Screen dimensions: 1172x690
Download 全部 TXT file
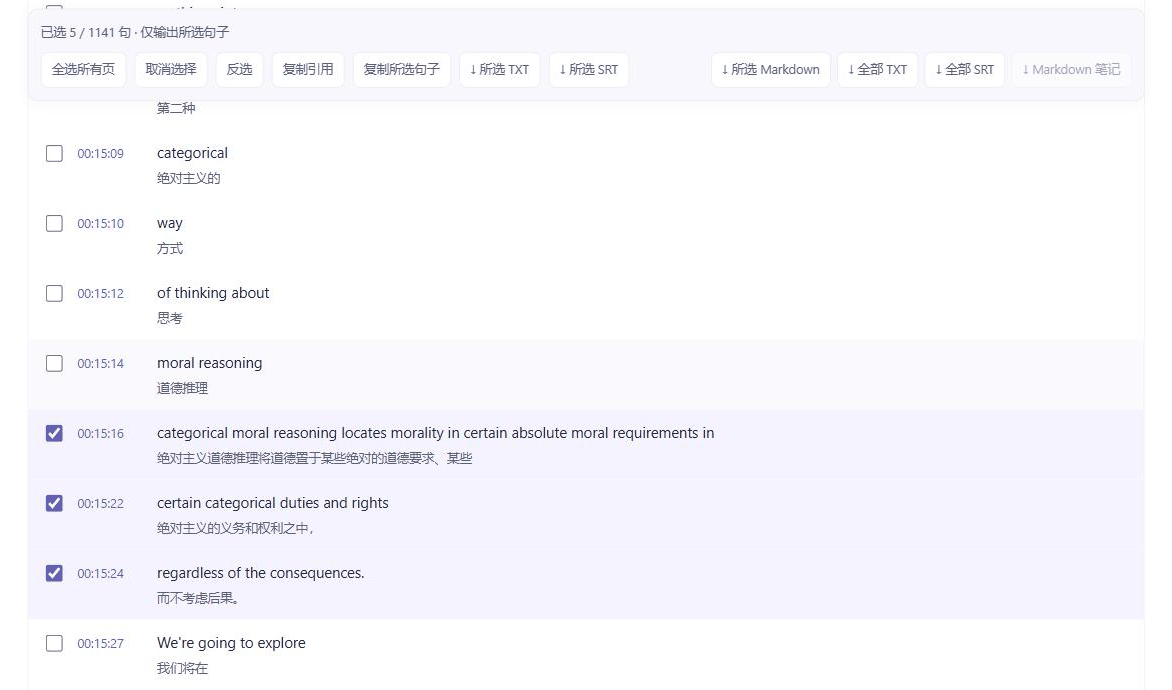click(x=878, y=70)
